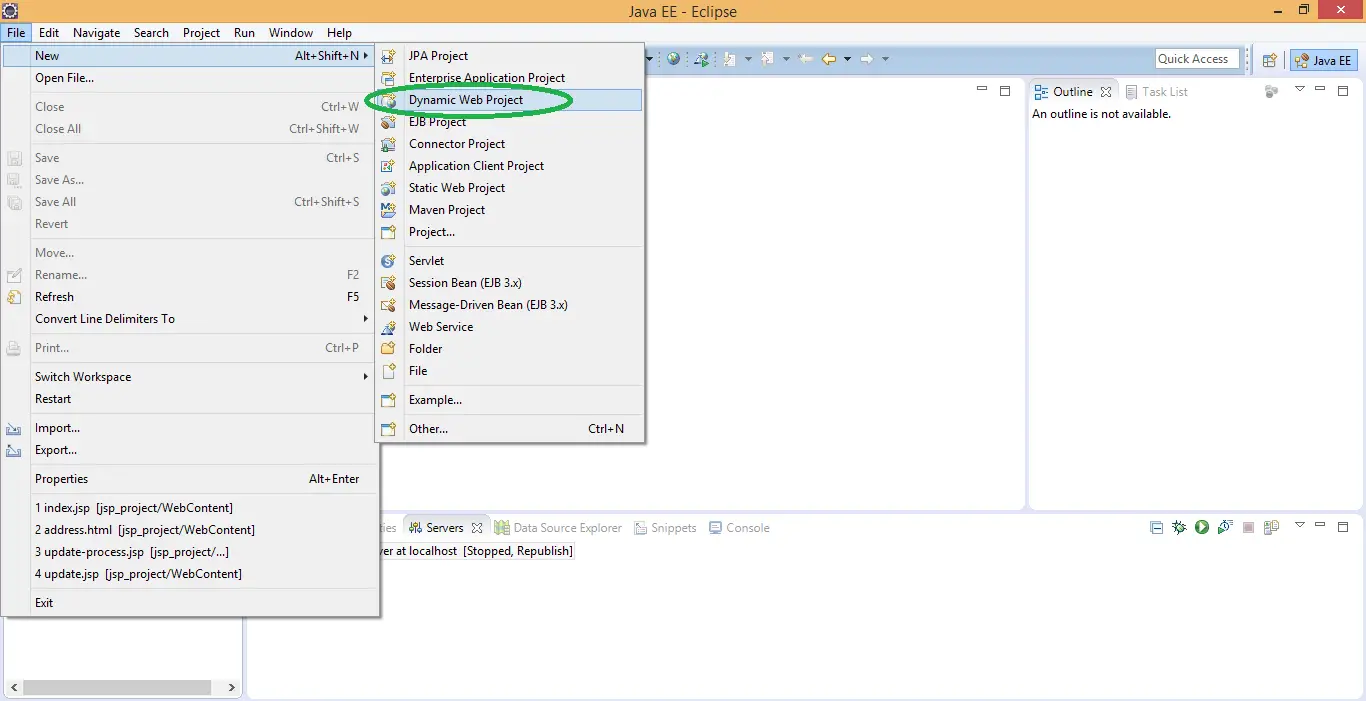Open the Data Source Explorer tab
Image resolution: width=1366 pixels, height=701 pixels.
[x=558, y=527]
